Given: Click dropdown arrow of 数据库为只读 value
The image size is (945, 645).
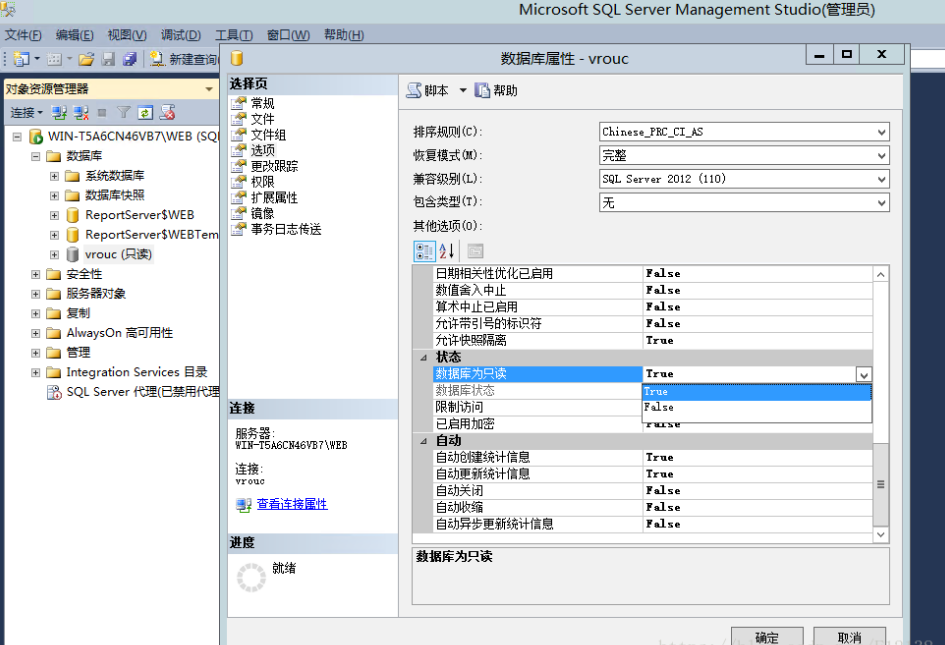Looking at the screenshot, I should [x=864, y=374].
